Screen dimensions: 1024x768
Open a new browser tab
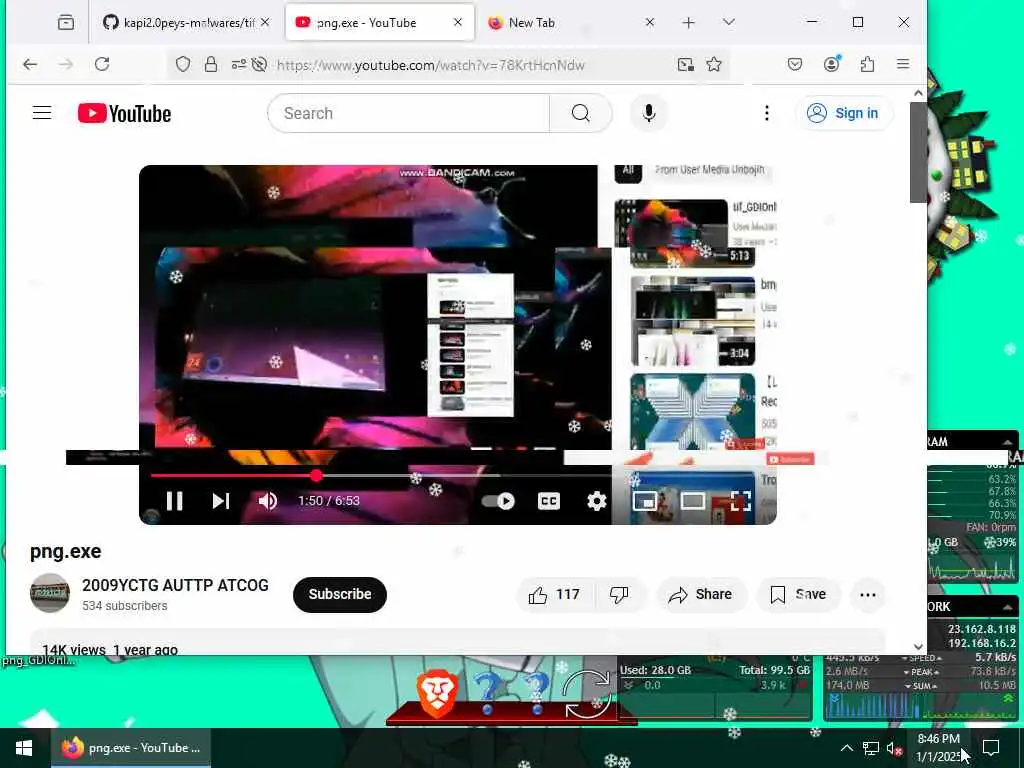688,23
